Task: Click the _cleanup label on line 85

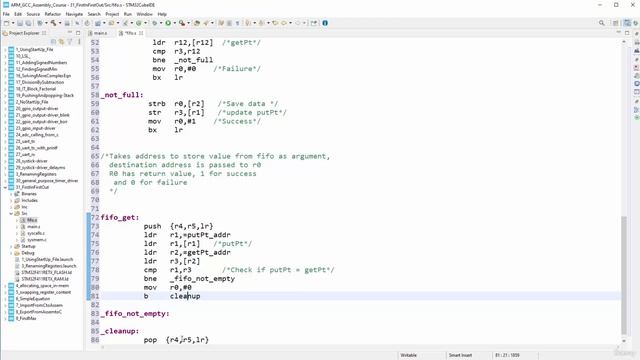Action: [x=120, y=331]
